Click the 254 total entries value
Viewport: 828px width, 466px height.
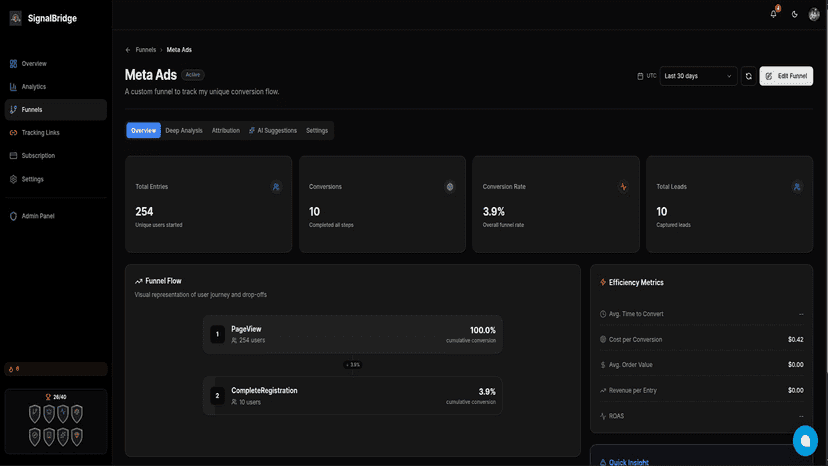point(144,212)
